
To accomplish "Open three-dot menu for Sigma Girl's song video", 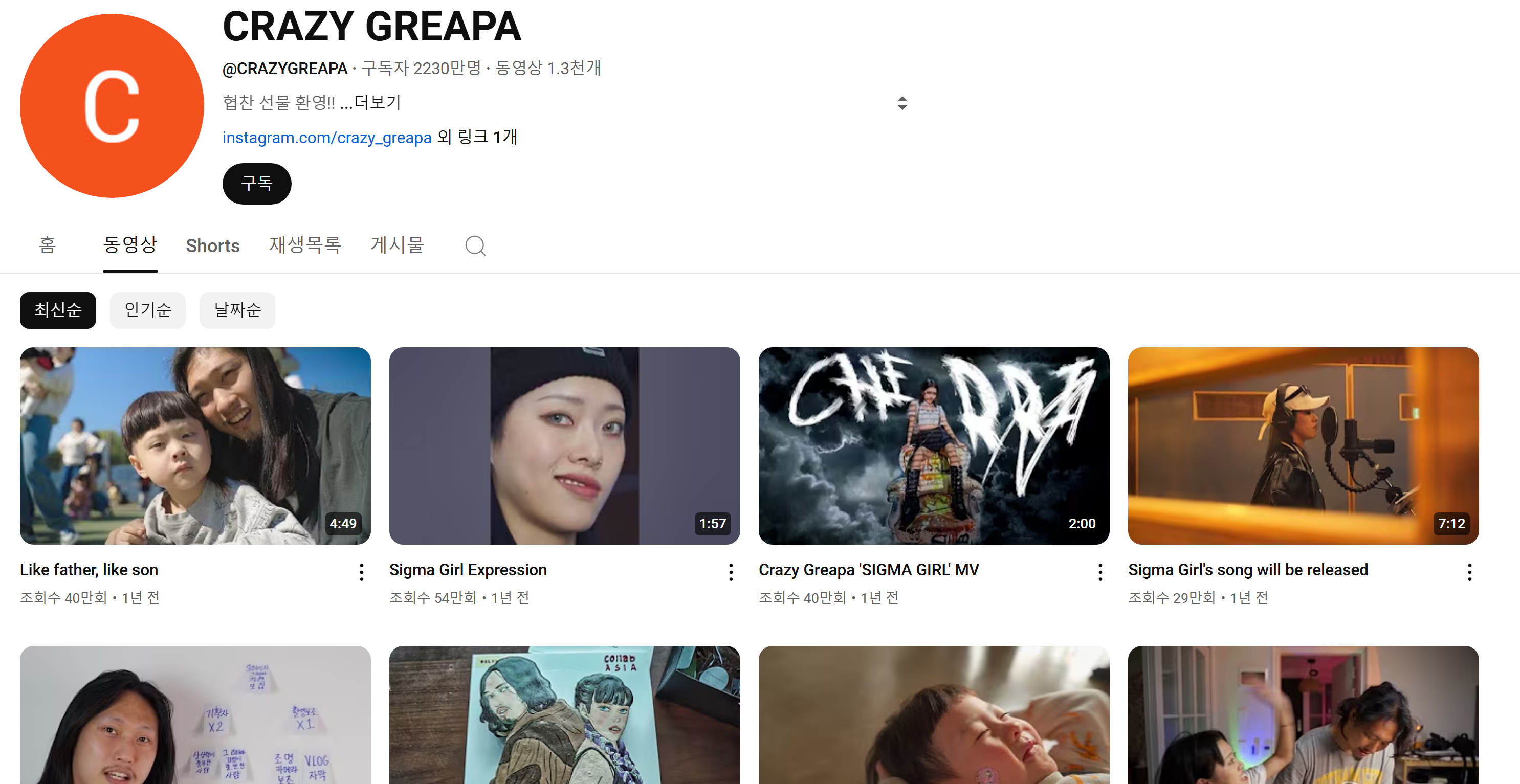I will [x=1469, y=572].
